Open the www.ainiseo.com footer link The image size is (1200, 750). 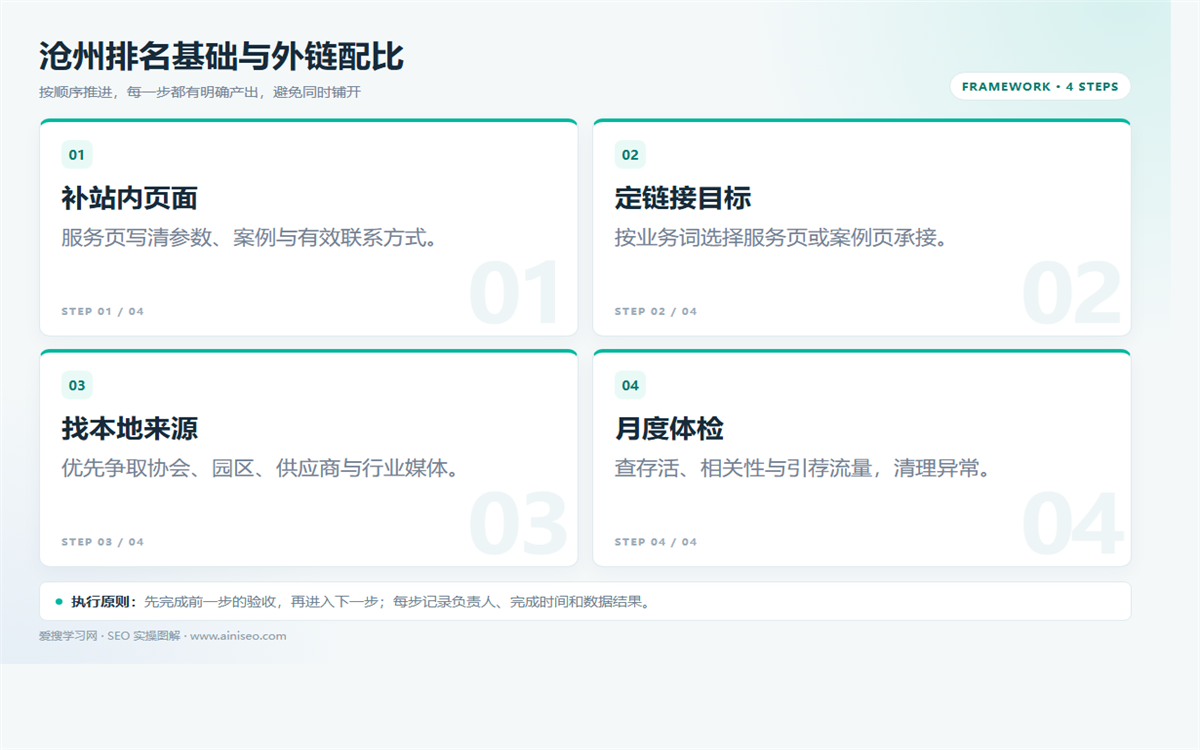[x=238, y=636]
